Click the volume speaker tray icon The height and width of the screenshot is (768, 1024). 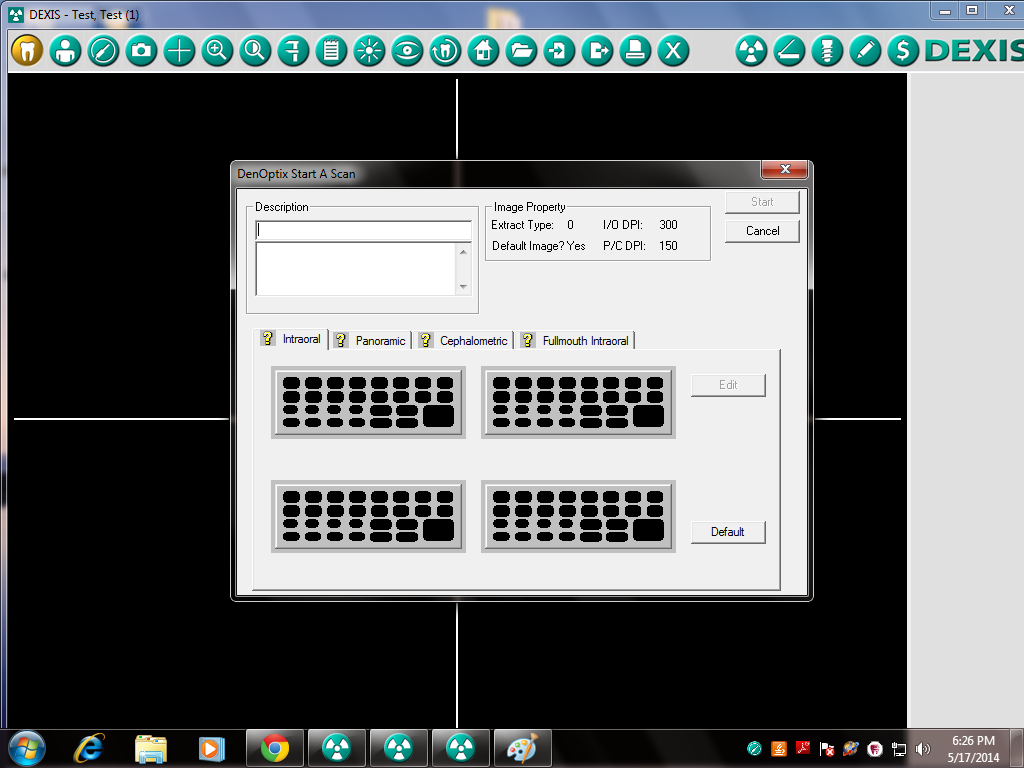click(x=922, y=749)
